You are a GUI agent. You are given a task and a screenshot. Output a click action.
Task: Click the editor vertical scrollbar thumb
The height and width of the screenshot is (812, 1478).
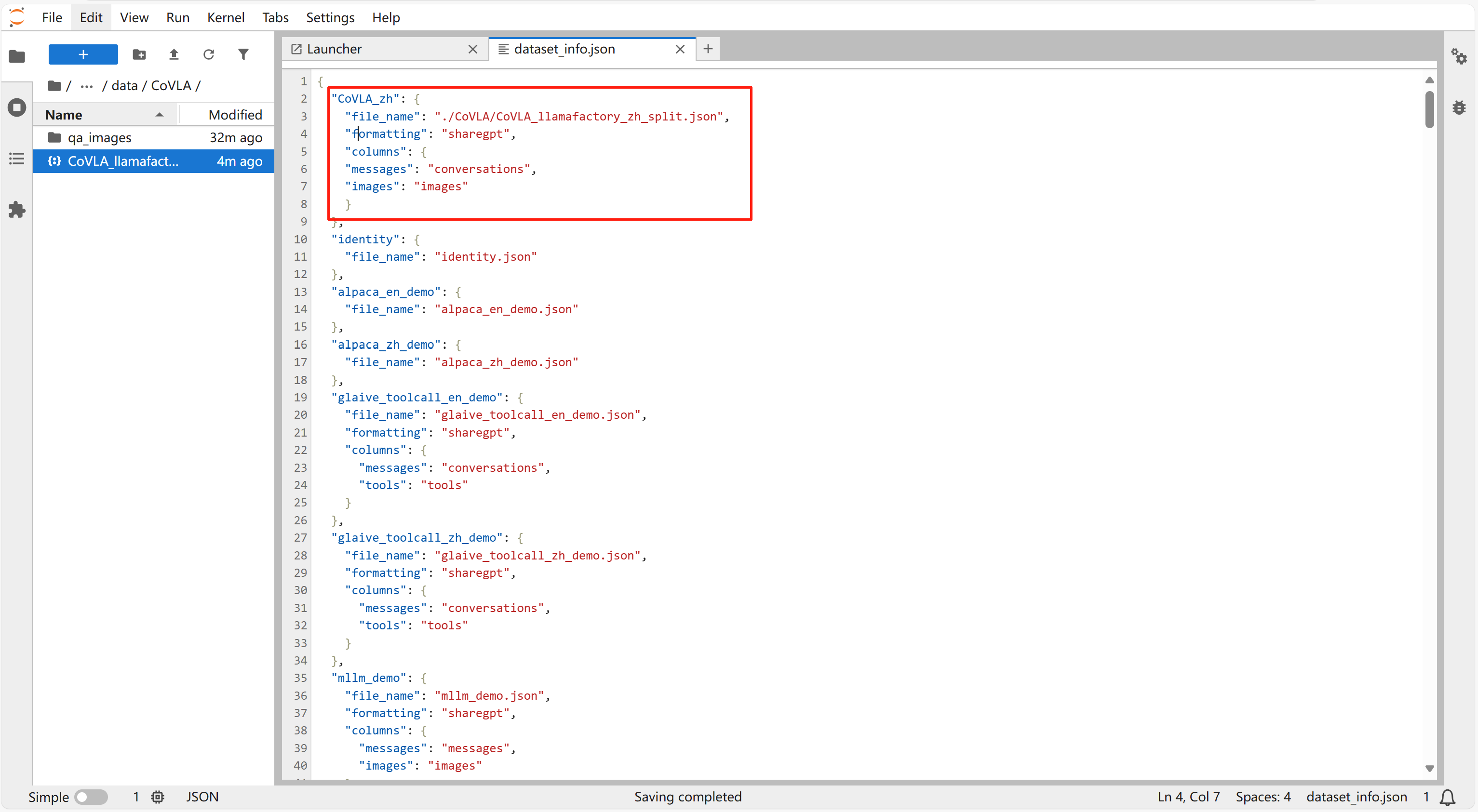coord(1429,110)
